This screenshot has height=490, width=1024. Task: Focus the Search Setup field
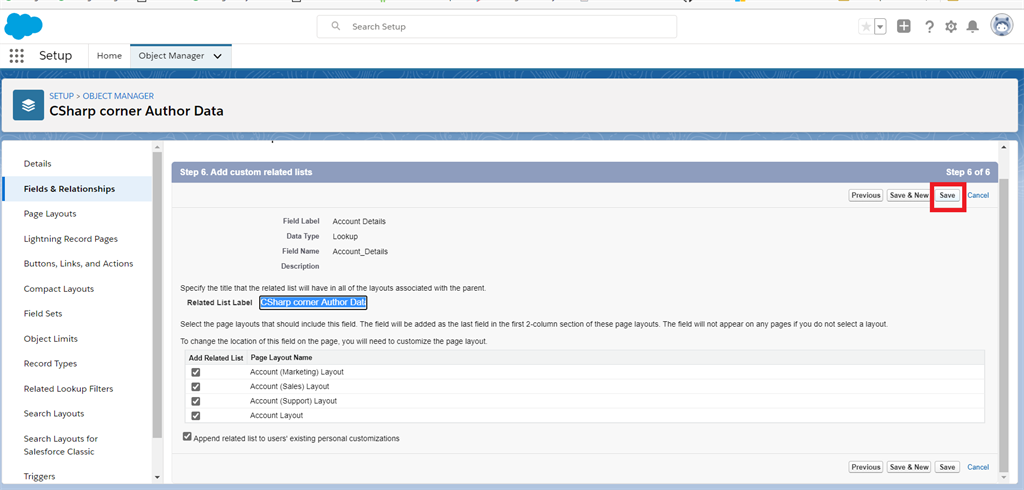pyautogui.click(x=496, y=27)
